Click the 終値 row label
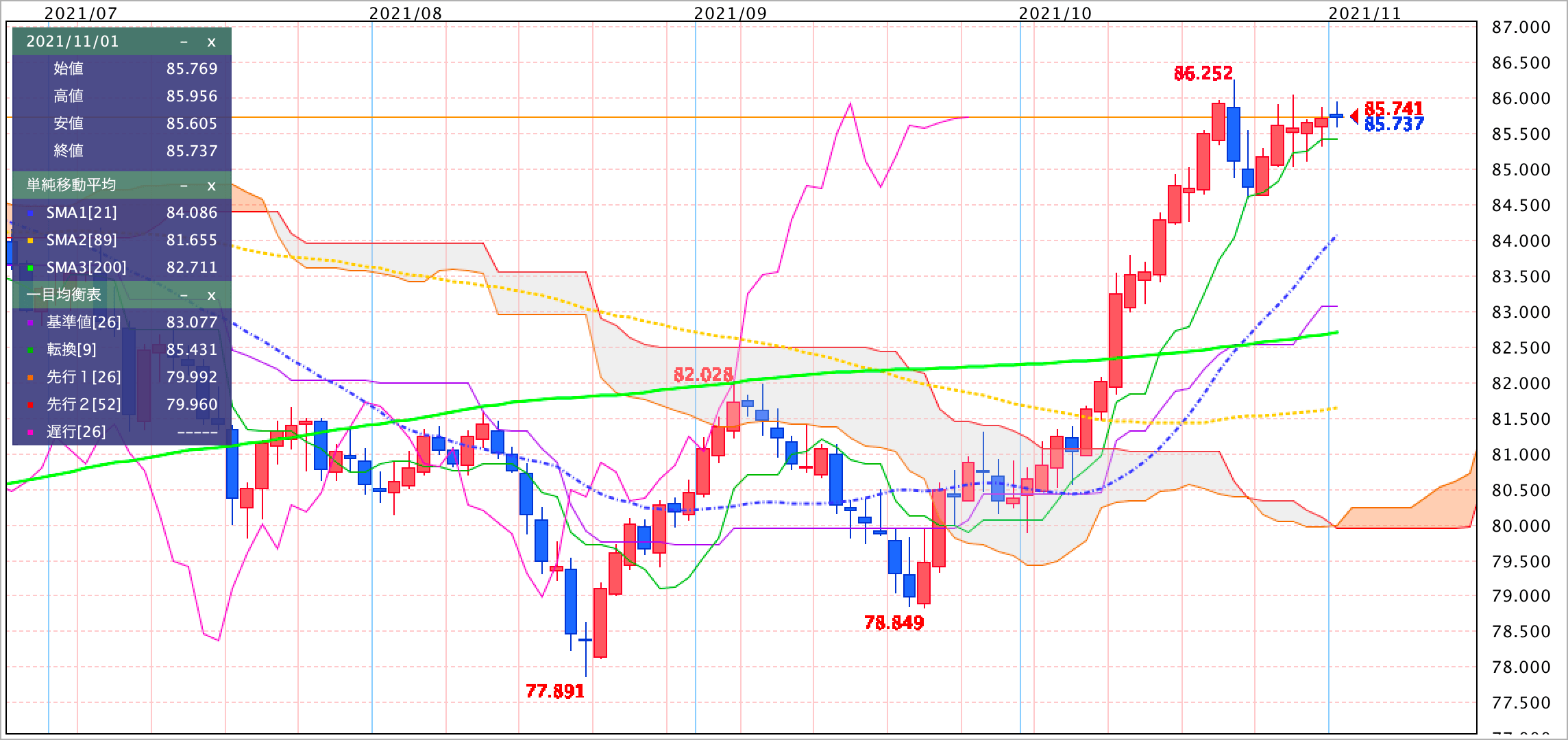Viewport: 1568px width, 740px height. pos(69,151)
